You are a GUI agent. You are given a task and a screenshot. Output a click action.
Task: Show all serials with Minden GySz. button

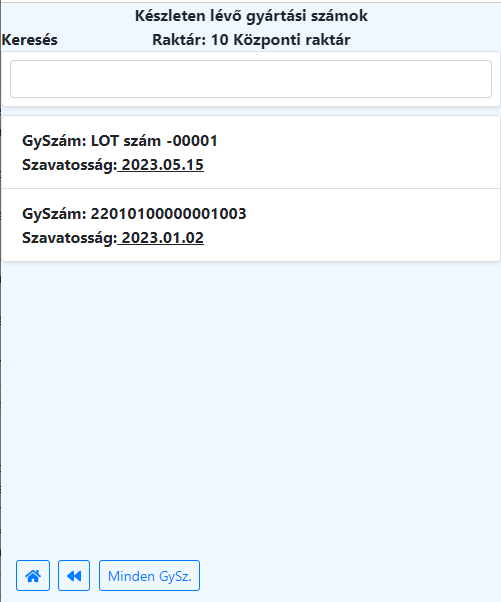click(149, 576)
